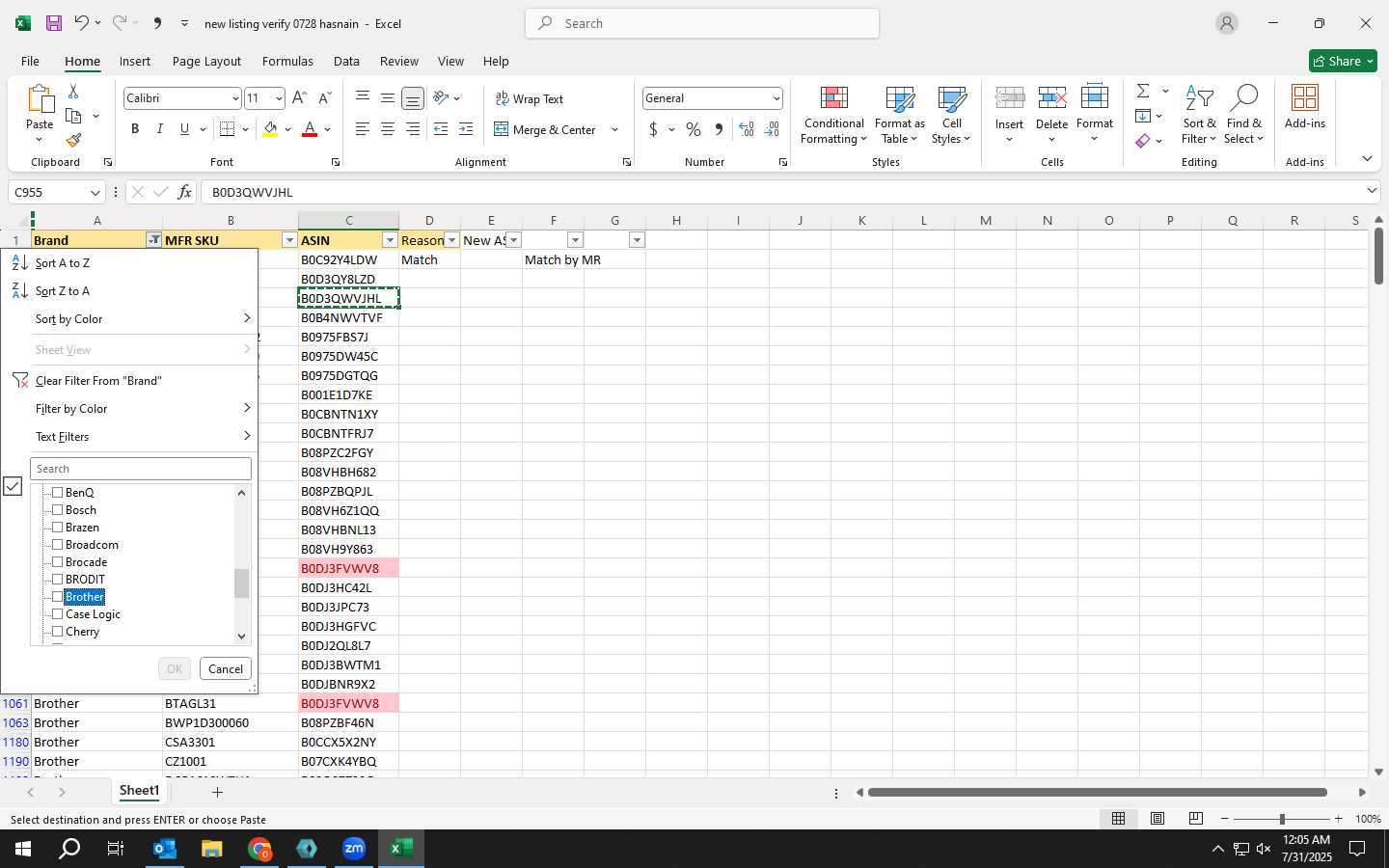The height and width of the screenshot is (868, 1389).
Task: Check the Bosch filter checkbox
Action: 57,510
